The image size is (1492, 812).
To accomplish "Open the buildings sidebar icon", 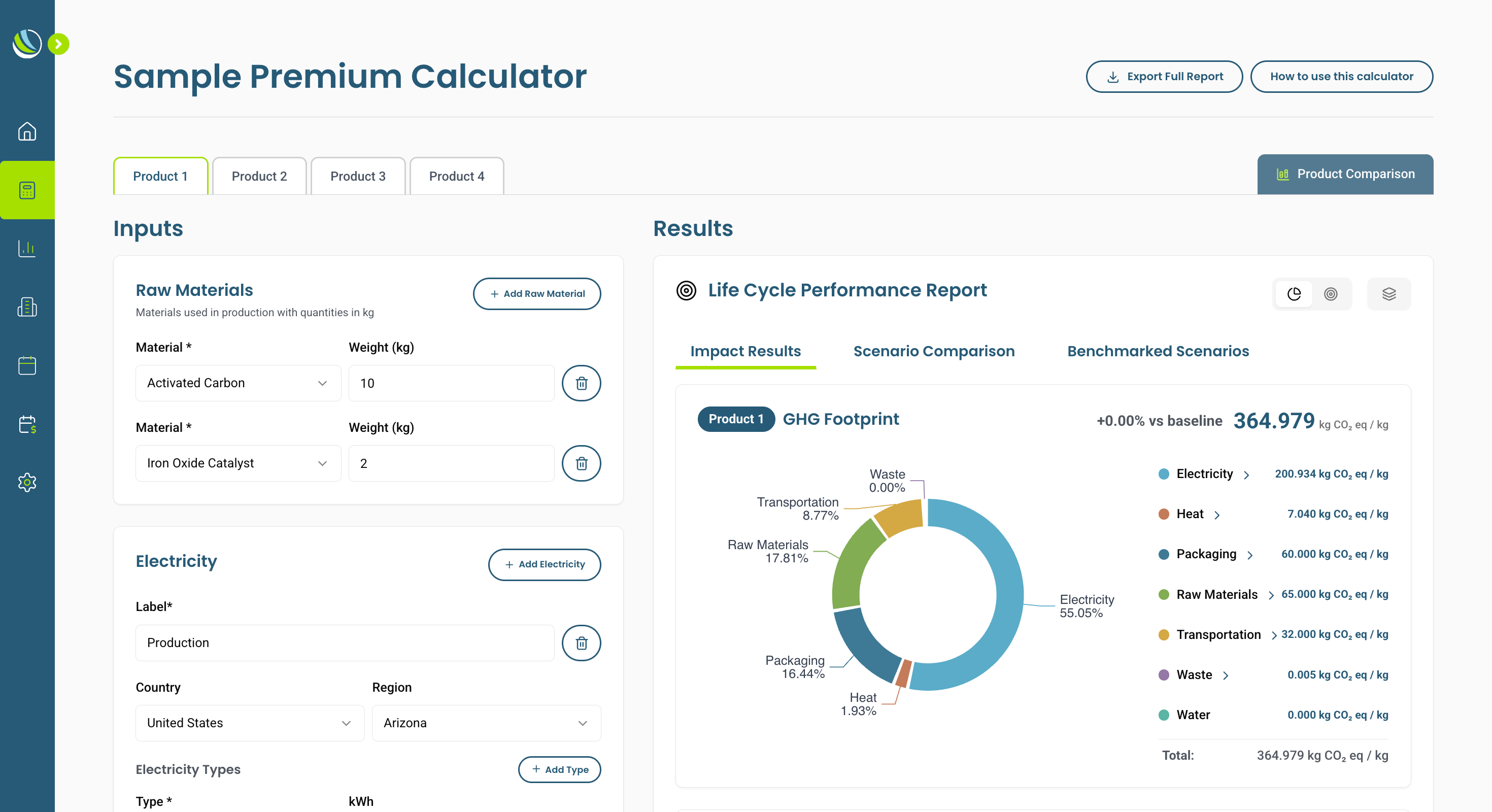I will 26,307.
